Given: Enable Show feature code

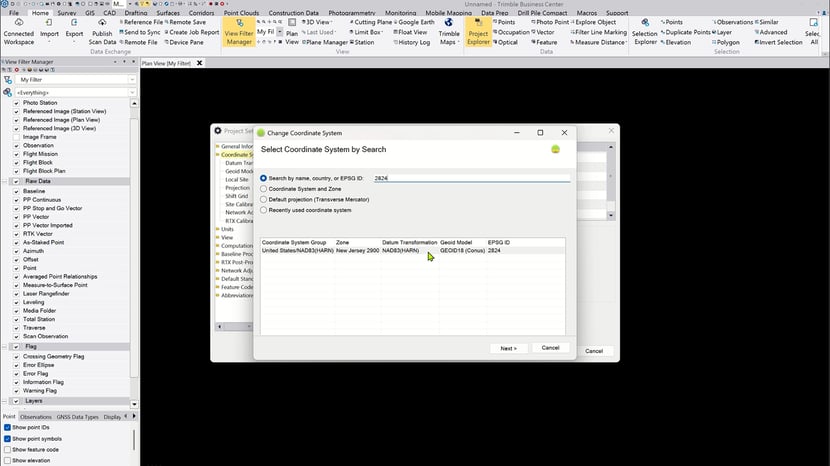Looking at the screenshot, I should click(7, 450).
